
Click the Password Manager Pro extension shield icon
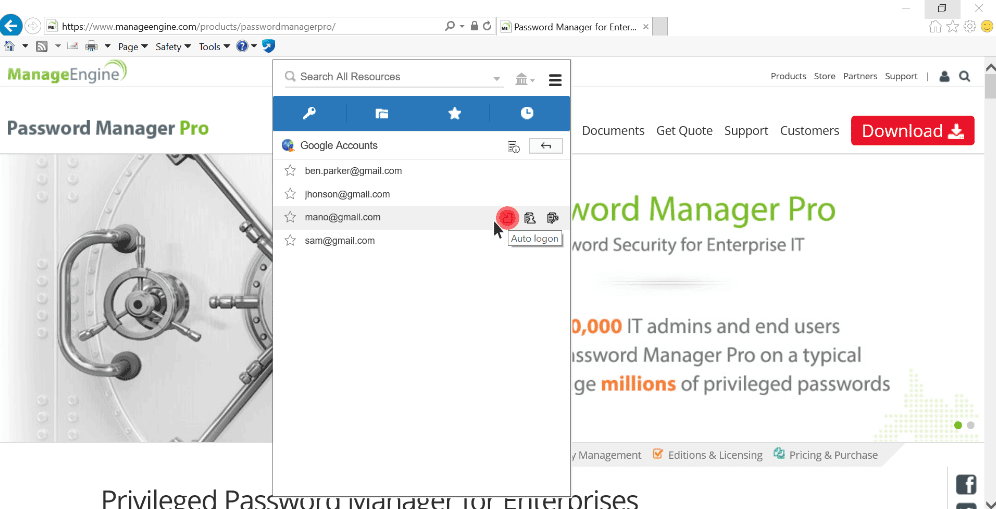(269, 46)
